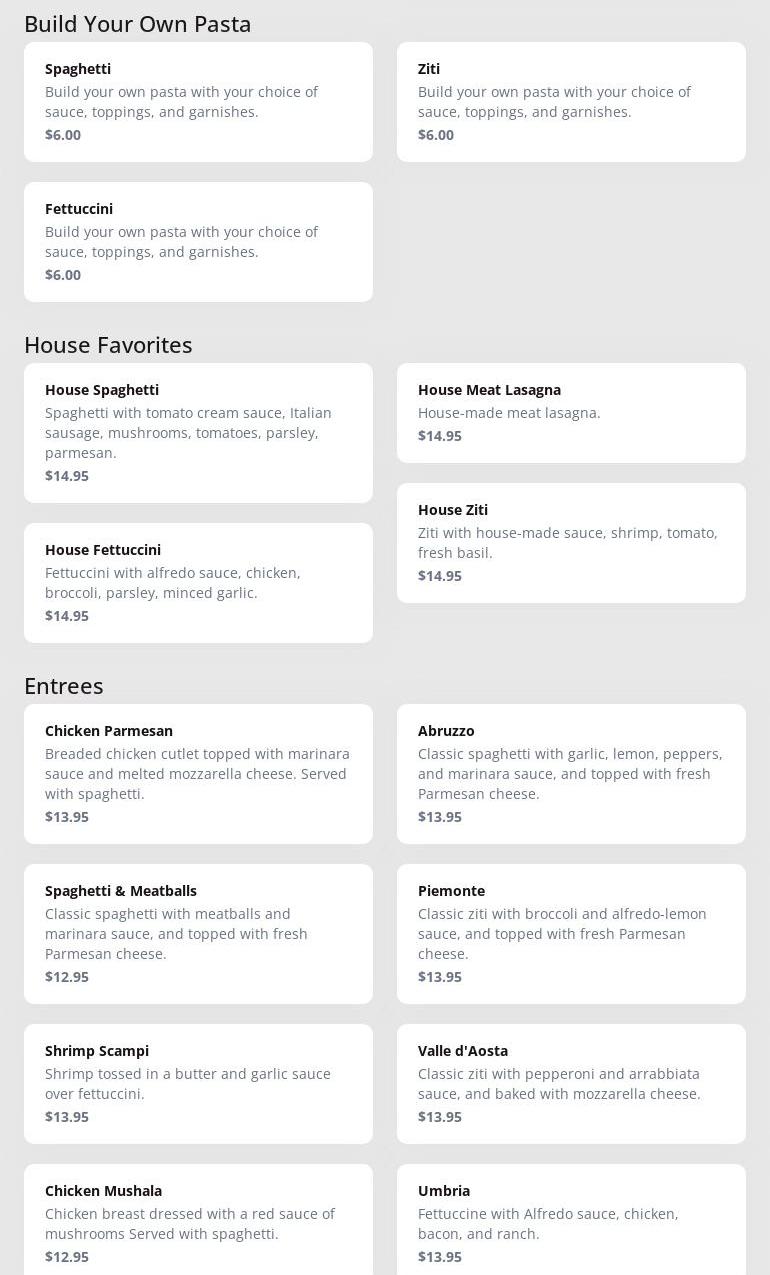Click the Entrees section heading
770x1275 pixels.
click(64, 686)
